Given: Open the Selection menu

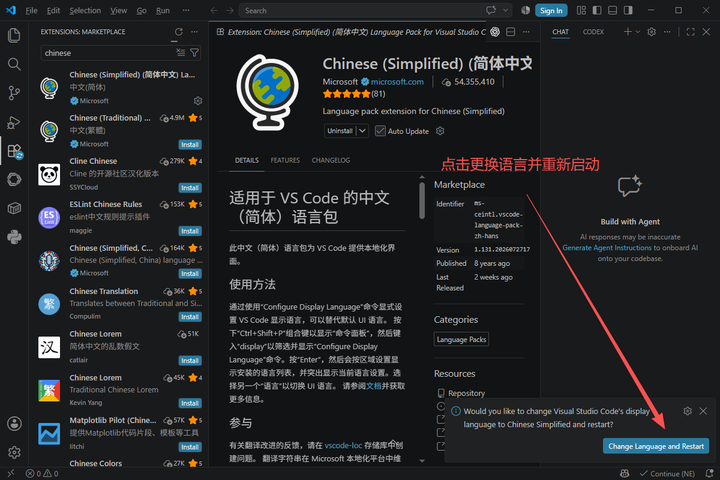Looking at the screenshot, I should click(85, 11).
